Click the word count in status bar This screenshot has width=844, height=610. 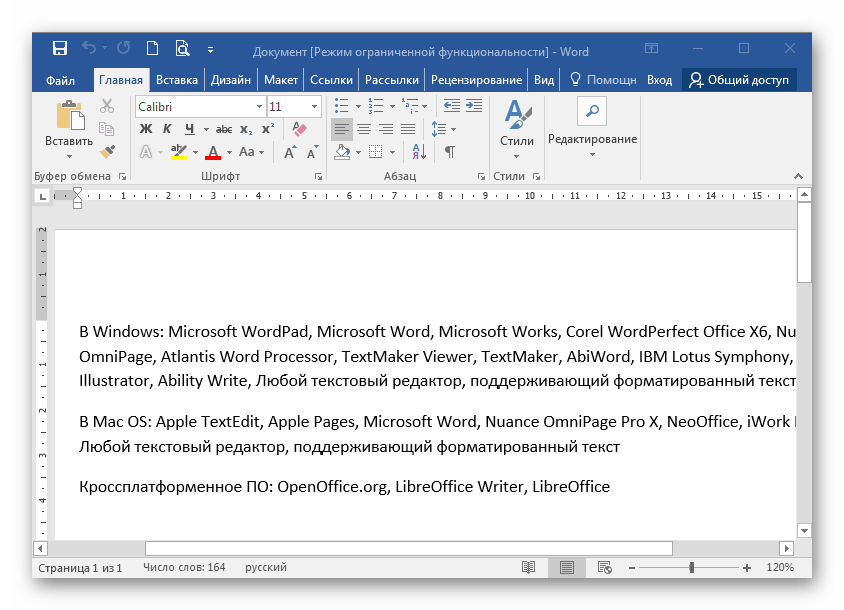184,568
